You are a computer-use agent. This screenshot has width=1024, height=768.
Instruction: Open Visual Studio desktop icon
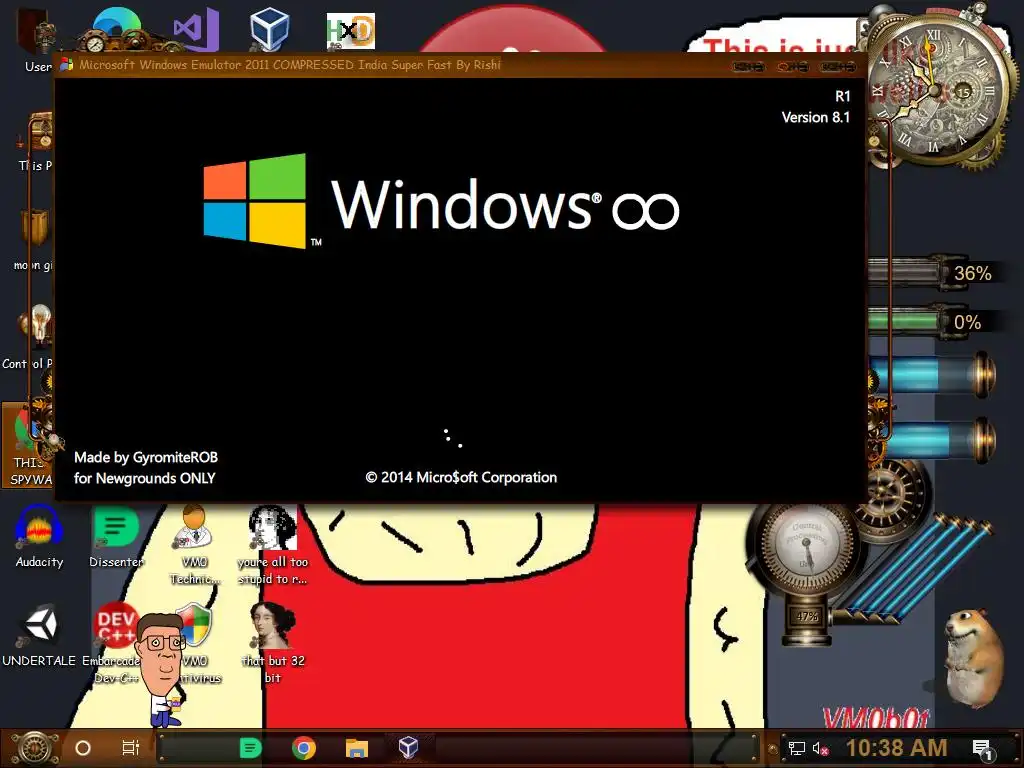(x=196, y=30)
